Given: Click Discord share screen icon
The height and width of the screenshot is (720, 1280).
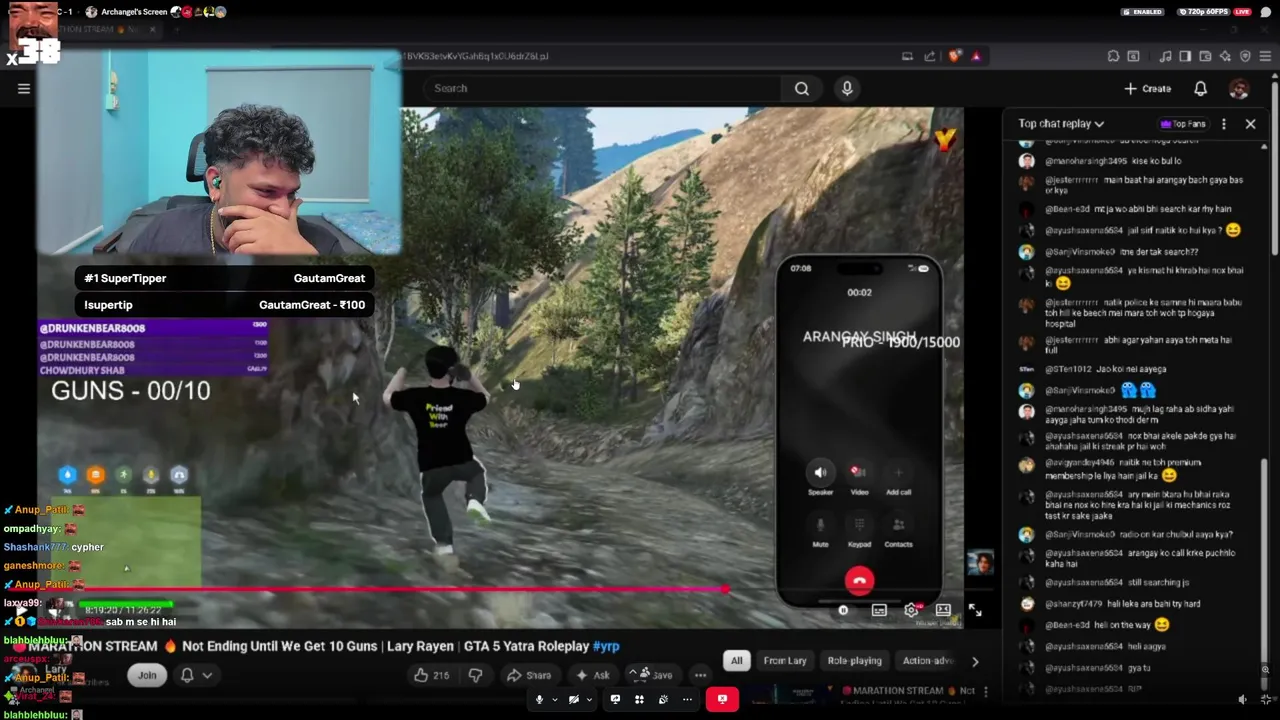Looking at the screenshot, I should [x=615, y=699].
